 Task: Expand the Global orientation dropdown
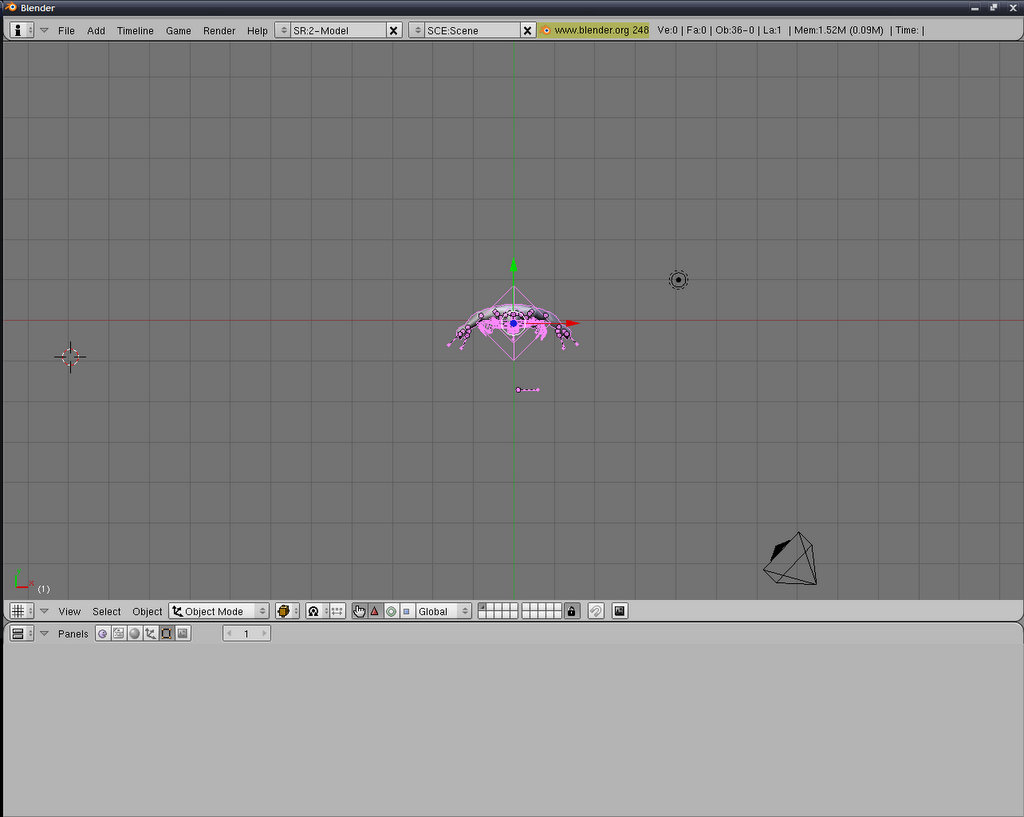pyautogui.click(x=443, y=611)
